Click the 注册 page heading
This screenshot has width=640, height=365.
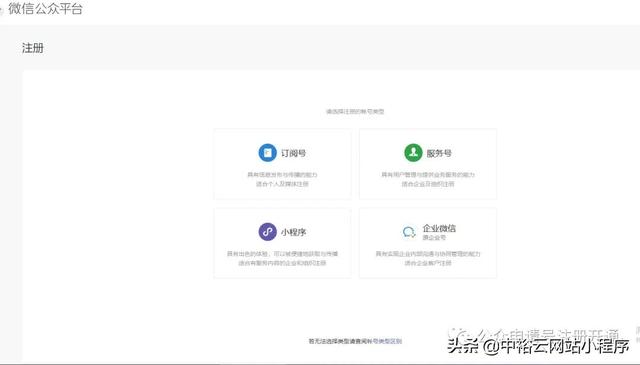[x=33, y=48]
